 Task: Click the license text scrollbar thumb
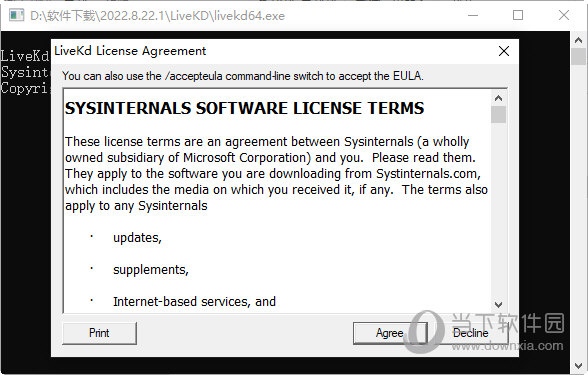pos(498,114)
